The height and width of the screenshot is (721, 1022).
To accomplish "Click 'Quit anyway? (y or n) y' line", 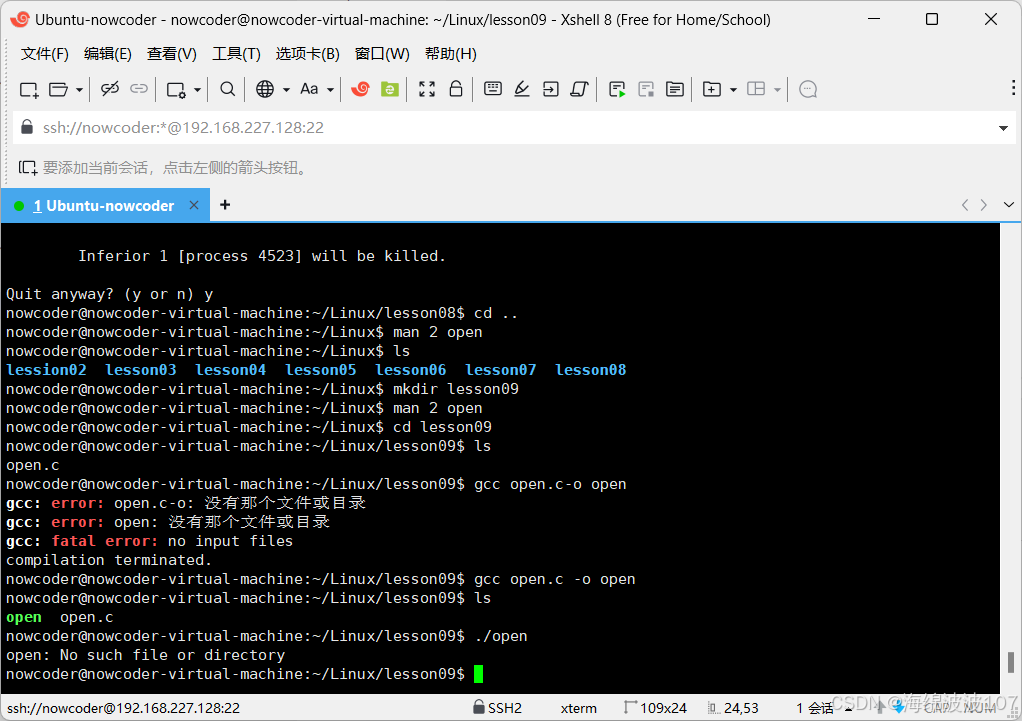I will click(x=110, y=294).
